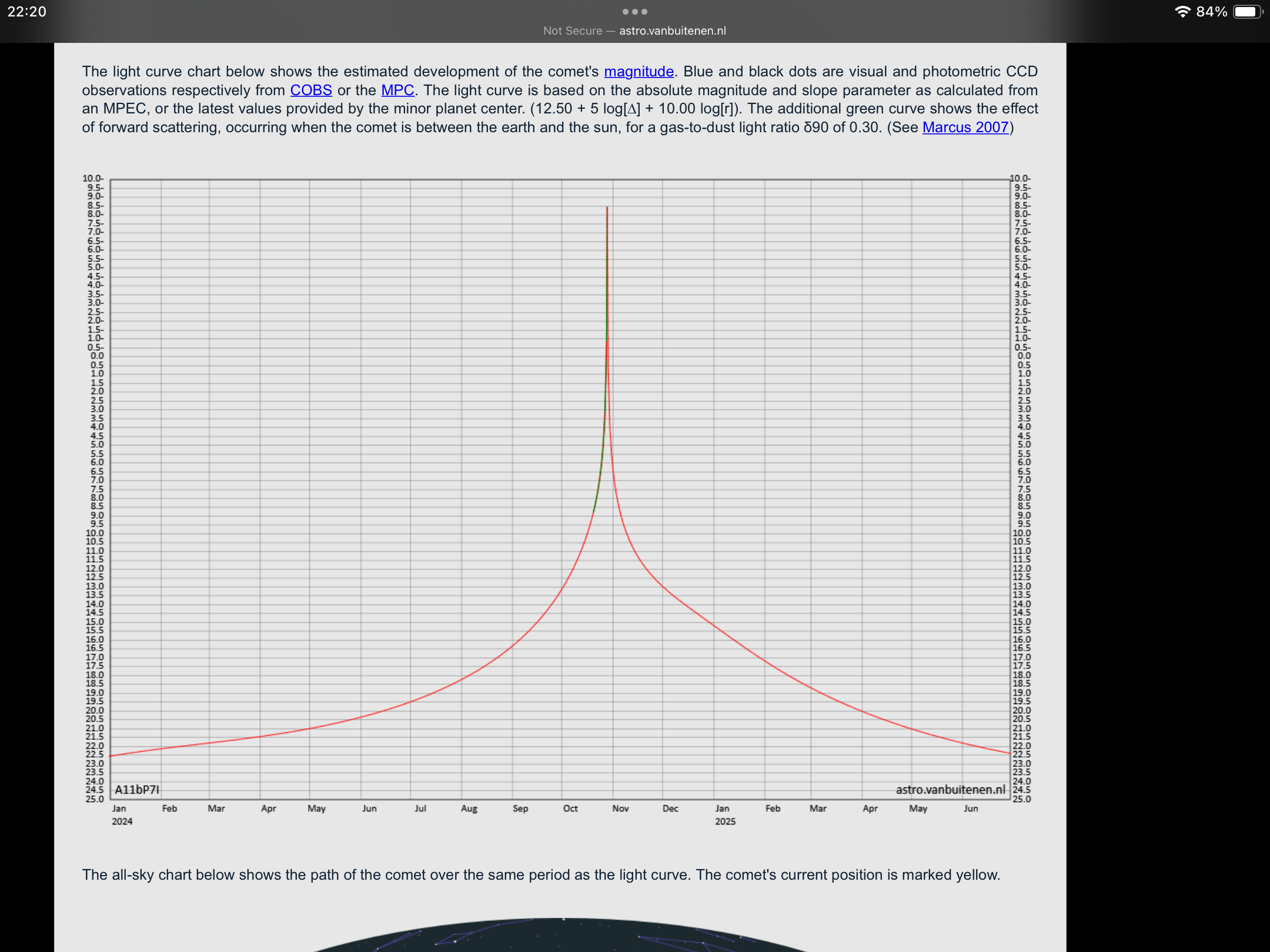Tap the 84% battery percentage text
1270x952 pixels.
tap(1211, 12)
